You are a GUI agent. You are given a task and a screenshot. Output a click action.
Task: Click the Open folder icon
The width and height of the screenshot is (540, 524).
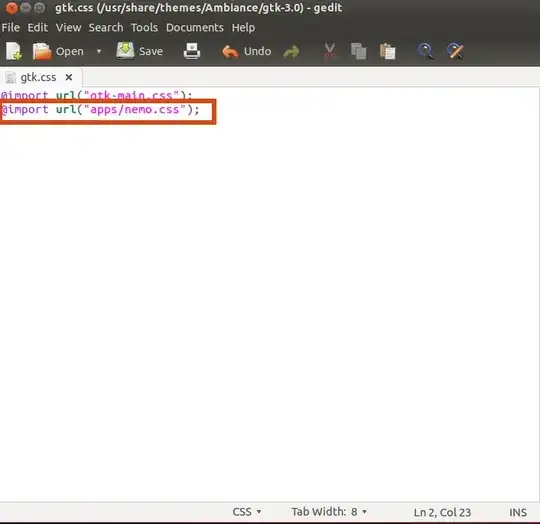[42, 51]
